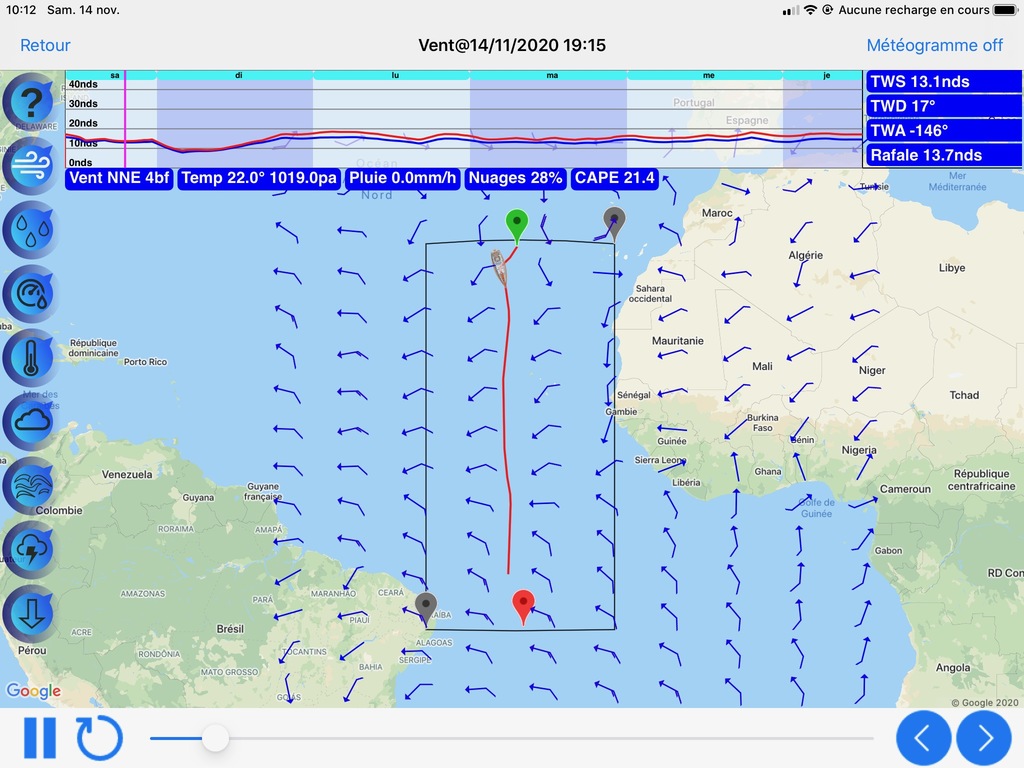The width and height of the screenshot is (1024, 768).
Task: Show the rain droplets layer
Action: [x=29, y=230]
